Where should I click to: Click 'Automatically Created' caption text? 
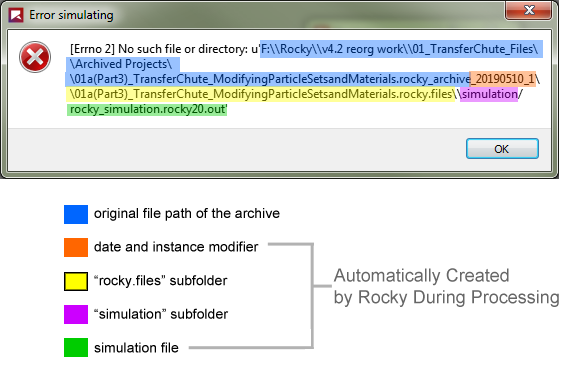pyautogui.click(x=422, y=275)
